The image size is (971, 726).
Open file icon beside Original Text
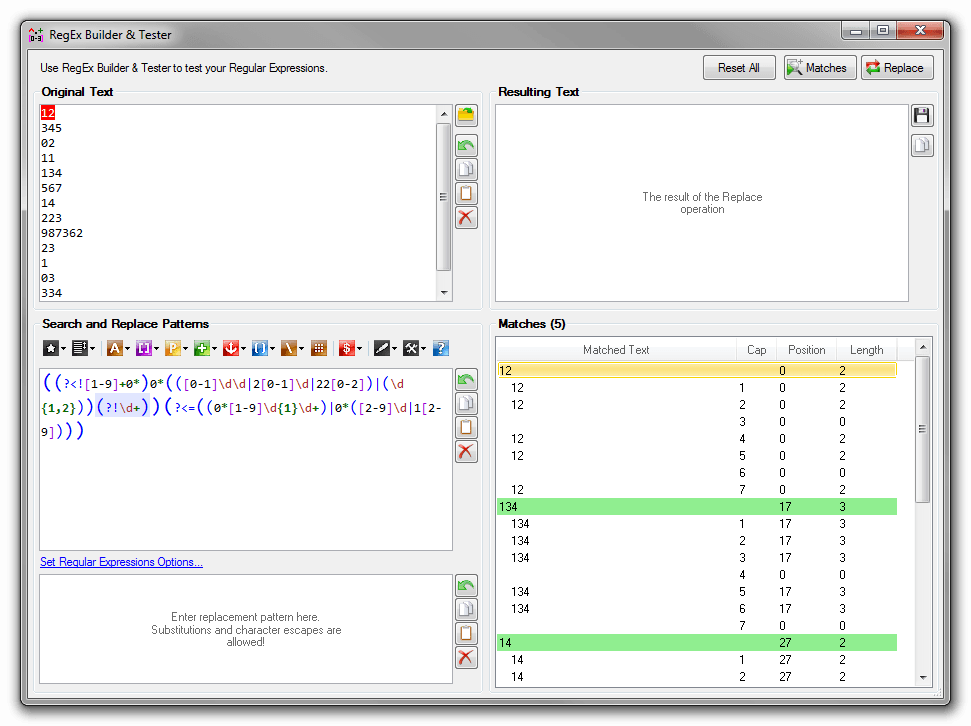[466, 116]
